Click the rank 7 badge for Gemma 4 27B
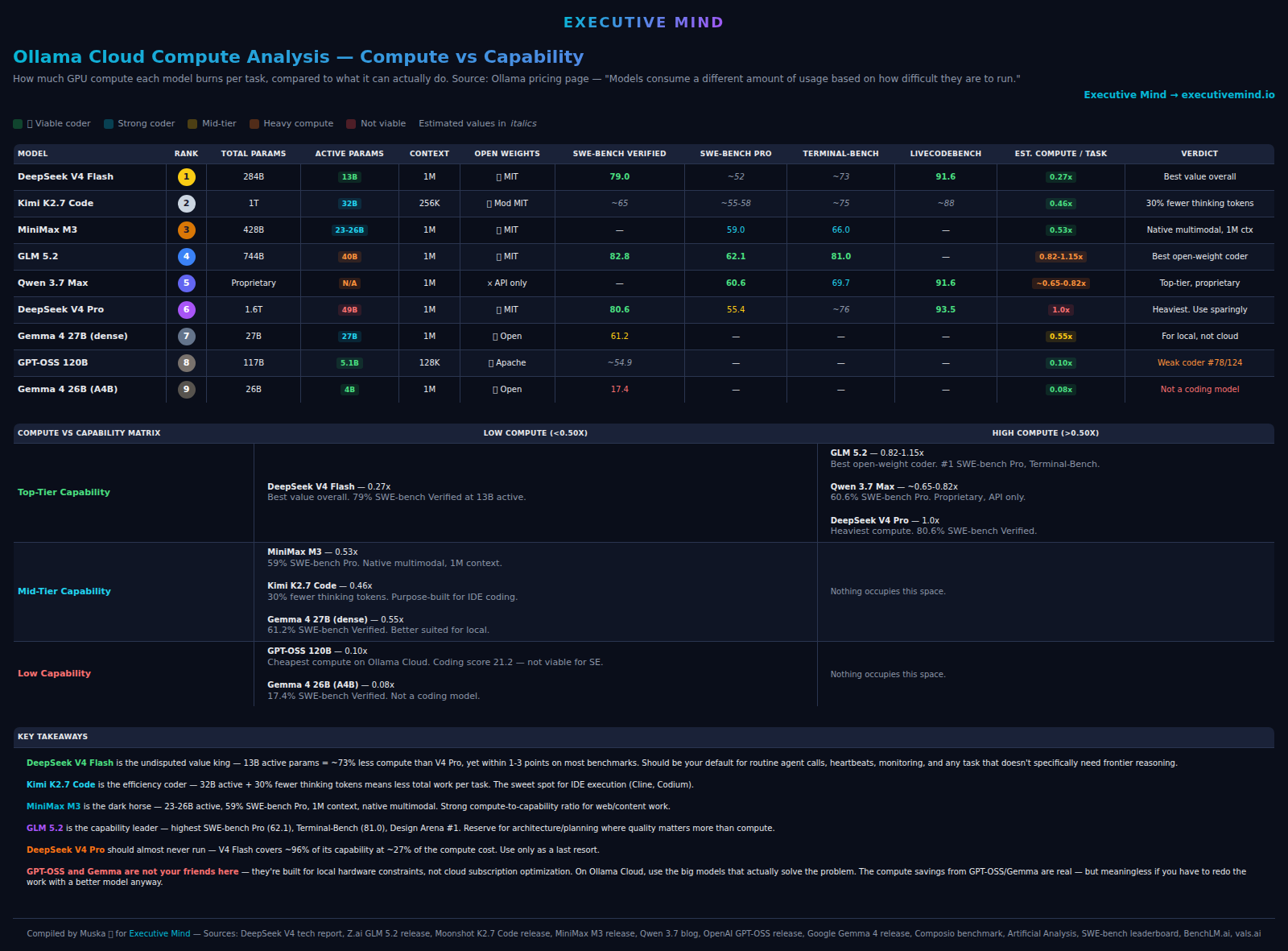The image size is (1288, 951). point(186,337)
